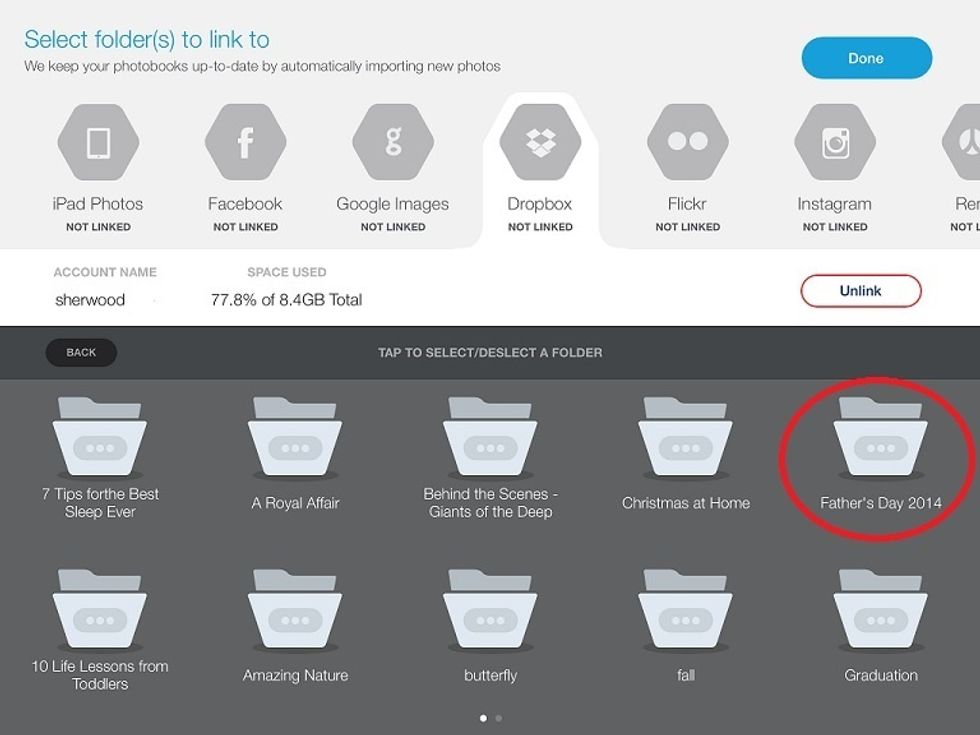Select the Father's Day 2014 folder
Image resolution: width=980 pixels, height=735 pixels.
click(x=881, y=440)
